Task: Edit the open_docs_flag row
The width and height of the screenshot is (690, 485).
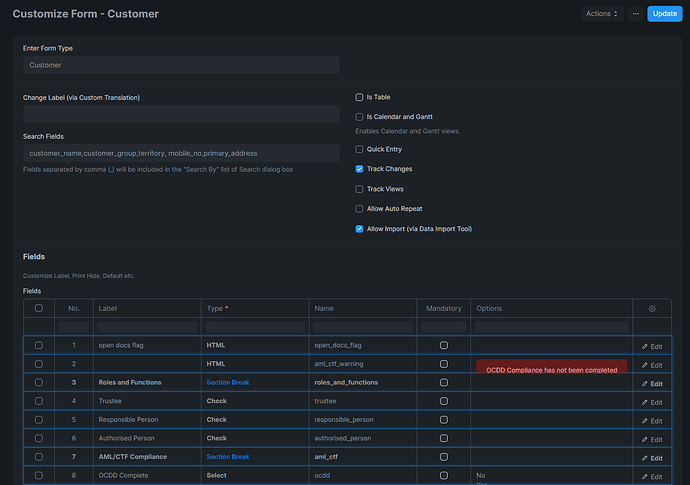Action: [652, 346]
